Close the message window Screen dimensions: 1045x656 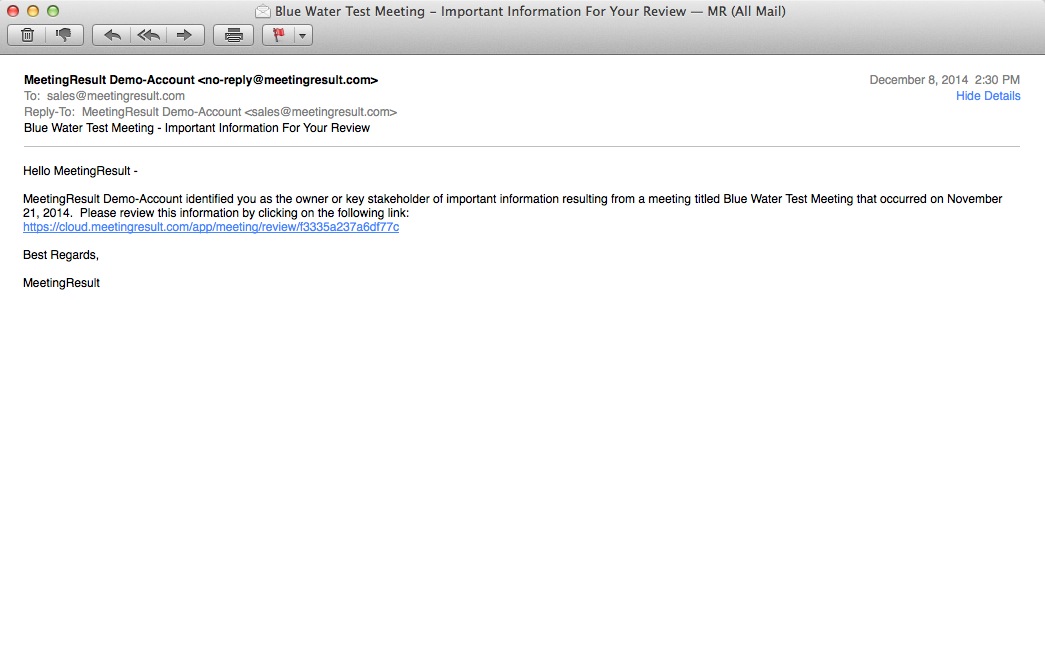pos(13,11)
